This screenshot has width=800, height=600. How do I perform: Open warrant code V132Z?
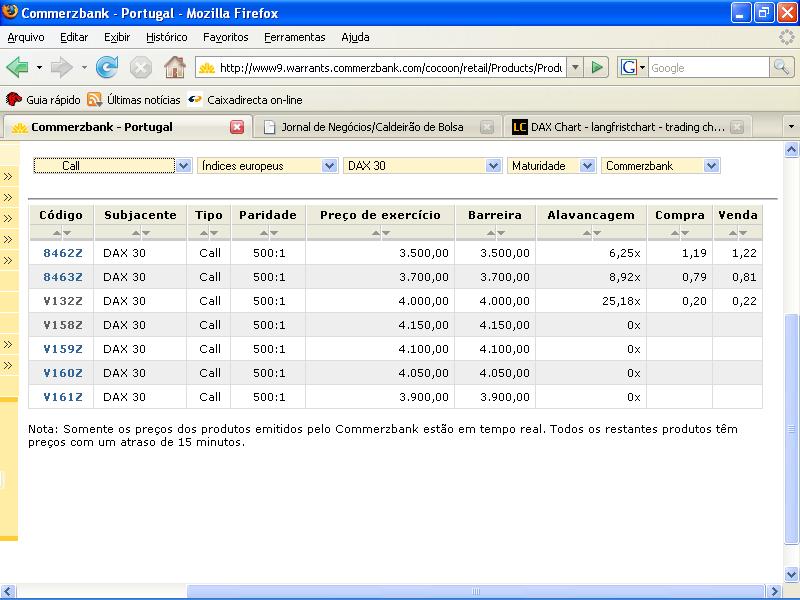[63, 301]
